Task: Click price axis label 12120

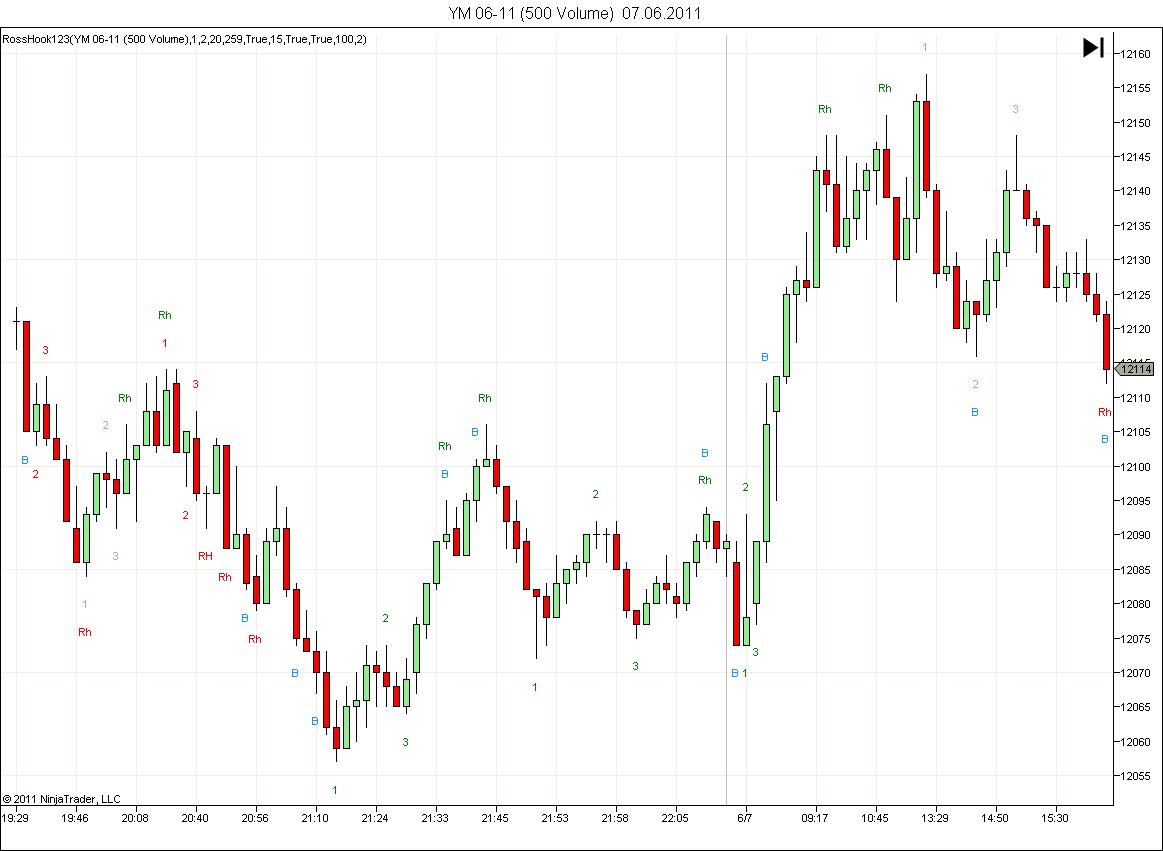Action: [1136, 329]
